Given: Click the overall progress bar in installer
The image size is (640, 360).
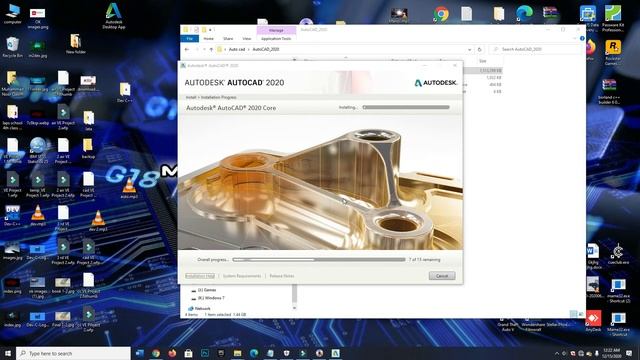Looking at the screenshot, I should (319, 260).
